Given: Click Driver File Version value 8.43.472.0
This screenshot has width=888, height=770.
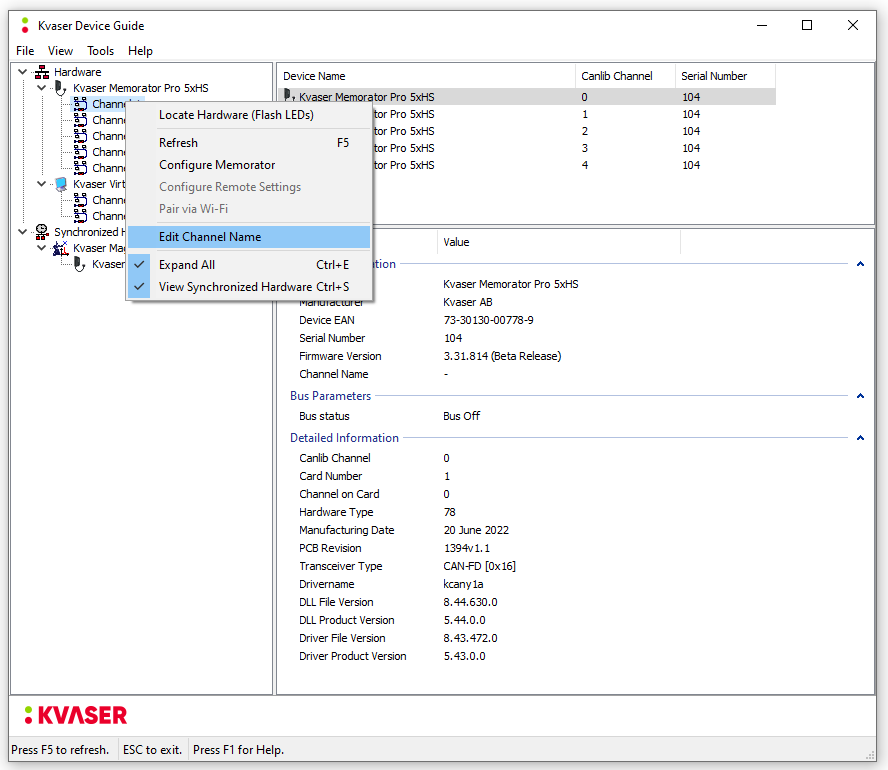Looking at the screenshot, I should 470,638.
